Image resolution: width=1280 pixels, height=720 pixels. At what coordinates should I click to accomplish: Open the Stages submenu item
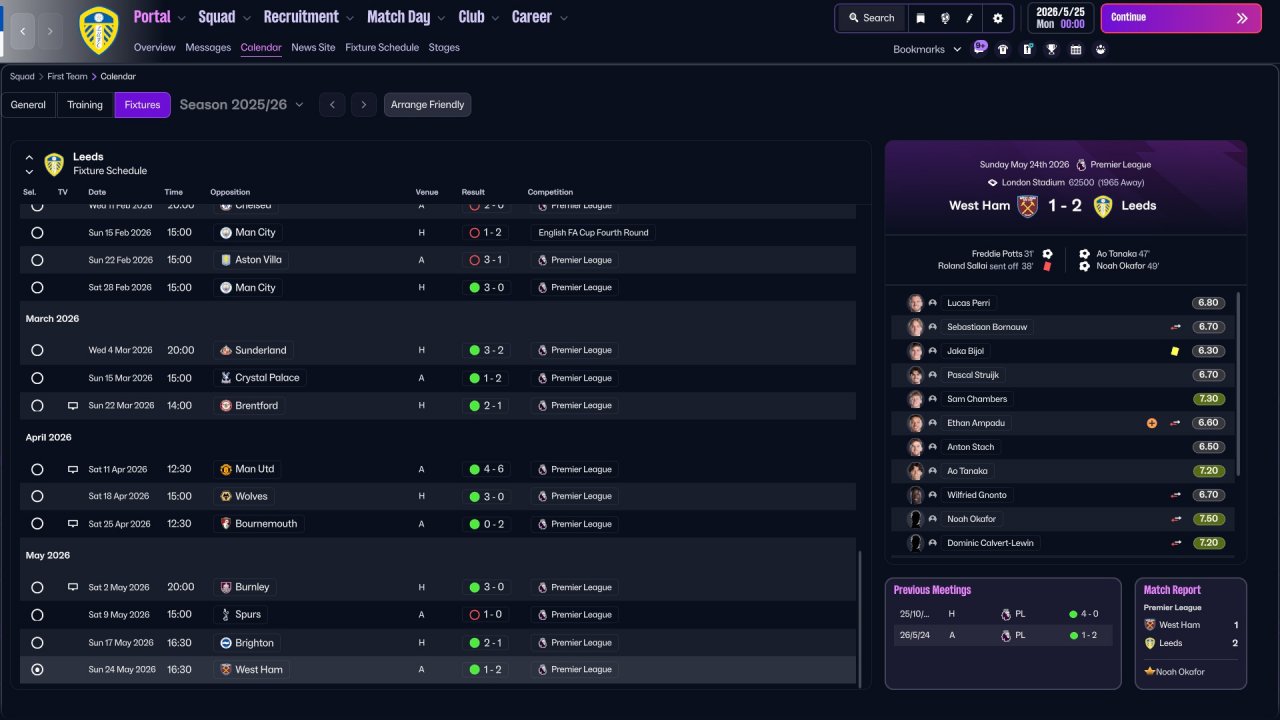(444, 47)
